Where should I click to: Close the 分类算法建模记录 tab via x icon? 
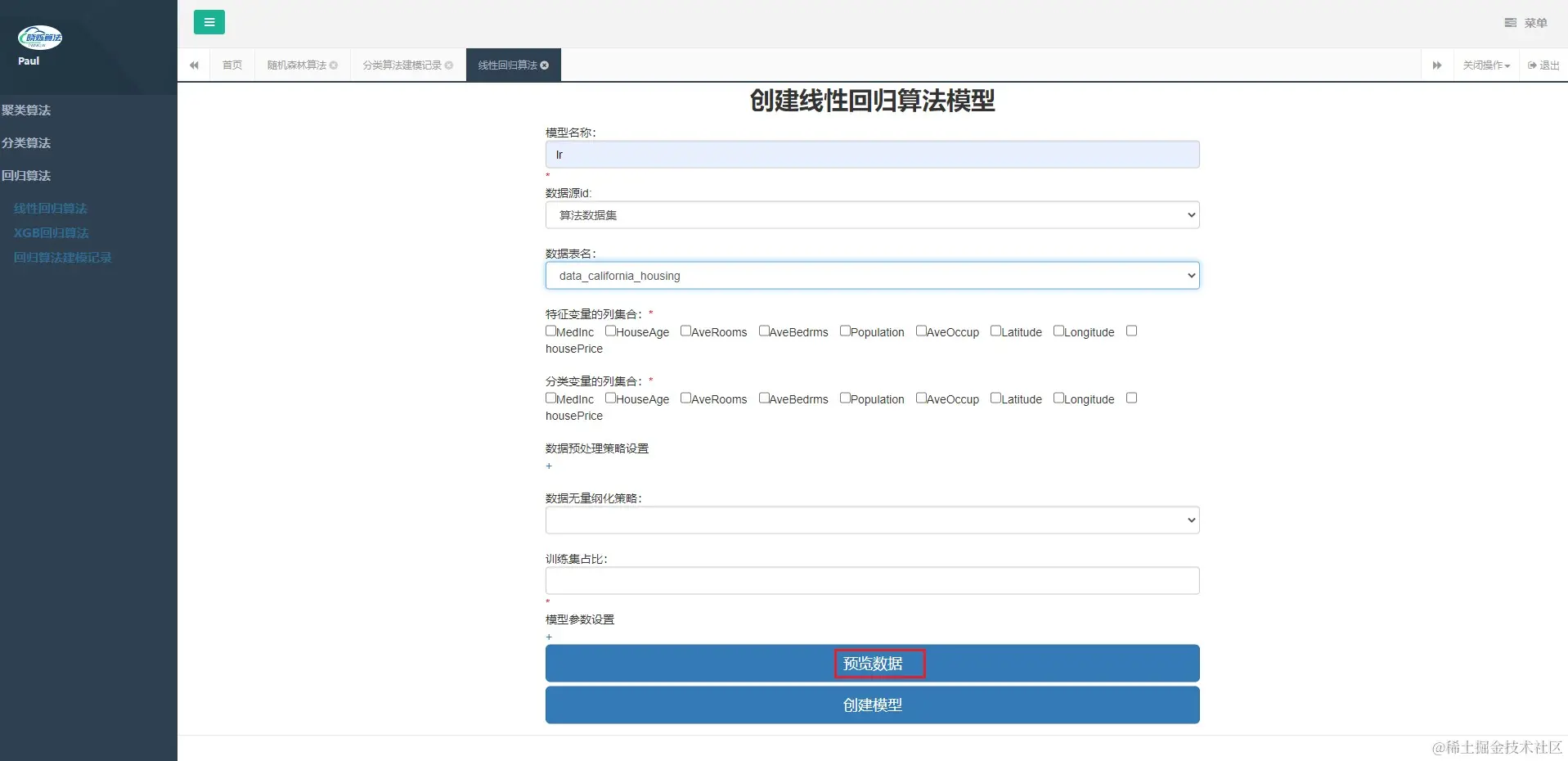[449, 65]
